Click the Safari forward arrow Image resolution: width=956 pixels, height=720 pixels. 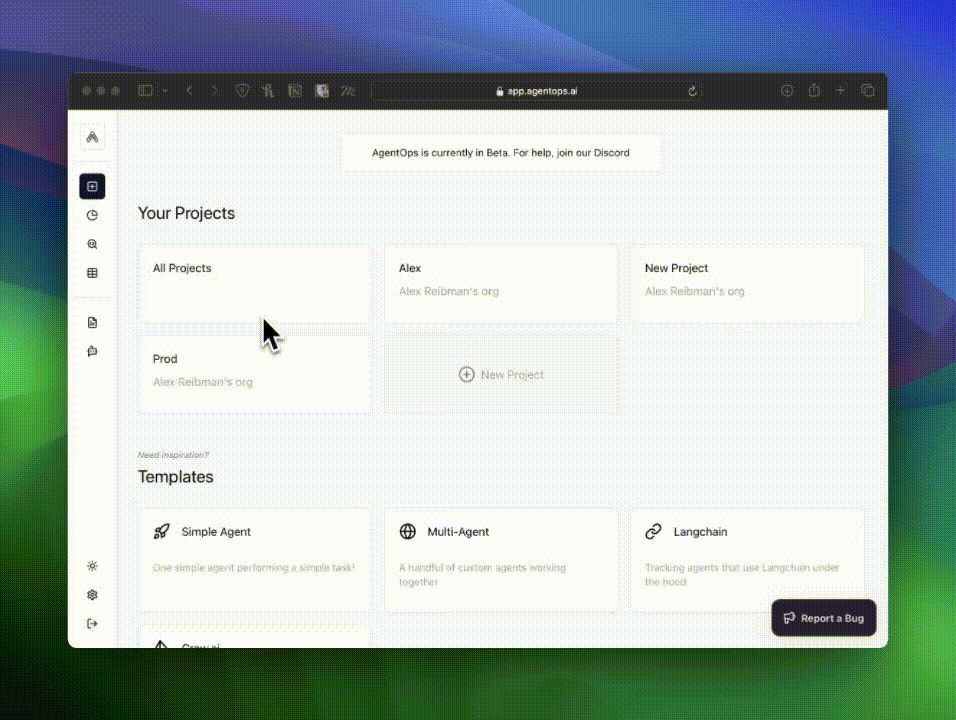pos(214,91)
